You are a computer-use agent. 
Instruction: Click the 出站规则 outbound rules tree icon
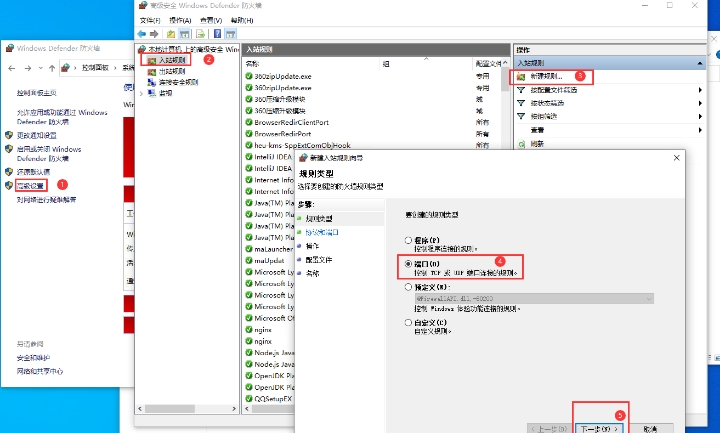coord(152,71)
